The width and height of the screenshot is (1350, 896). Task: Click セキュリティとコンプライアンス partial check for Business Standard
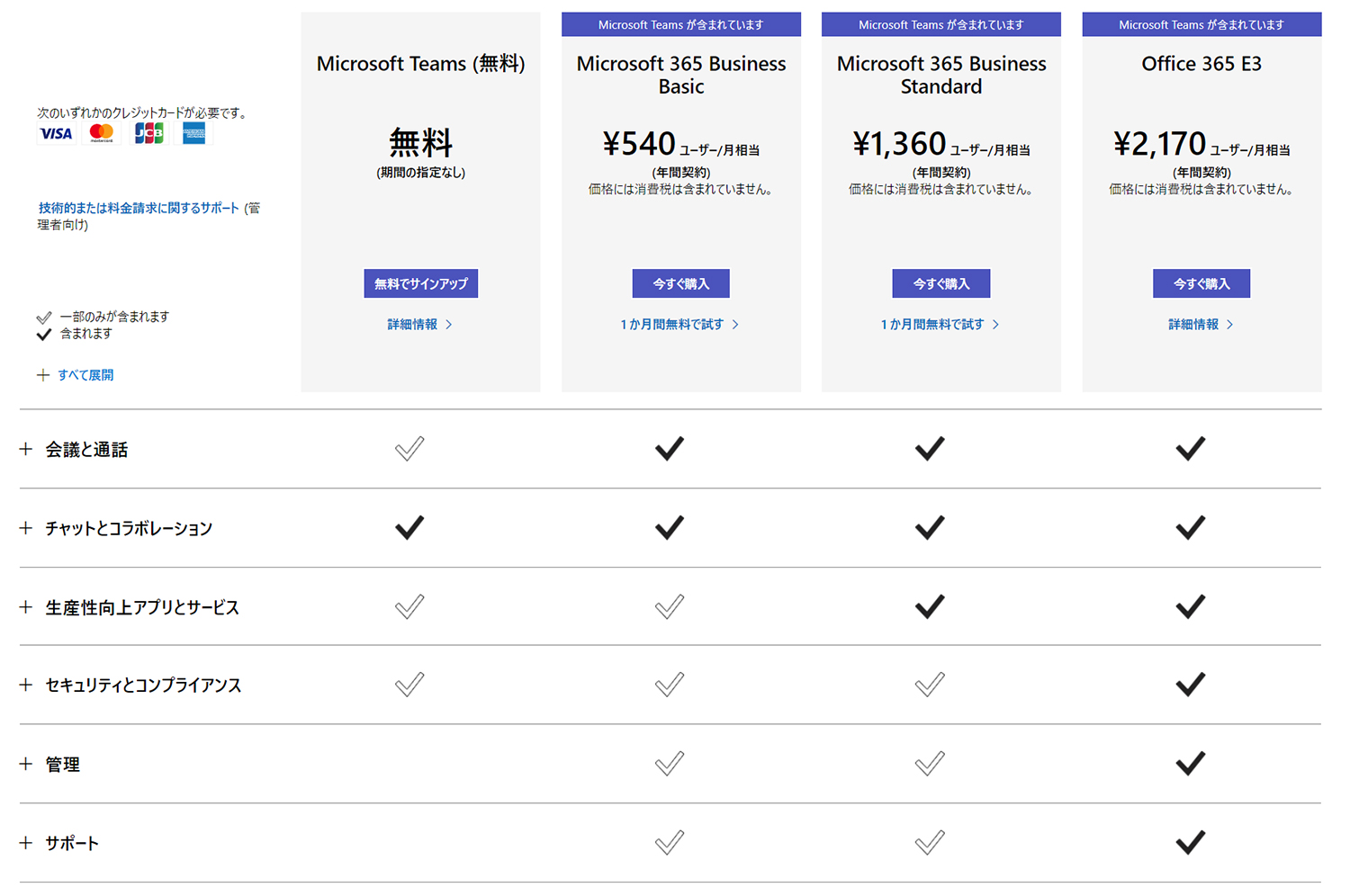click(930, 685)
